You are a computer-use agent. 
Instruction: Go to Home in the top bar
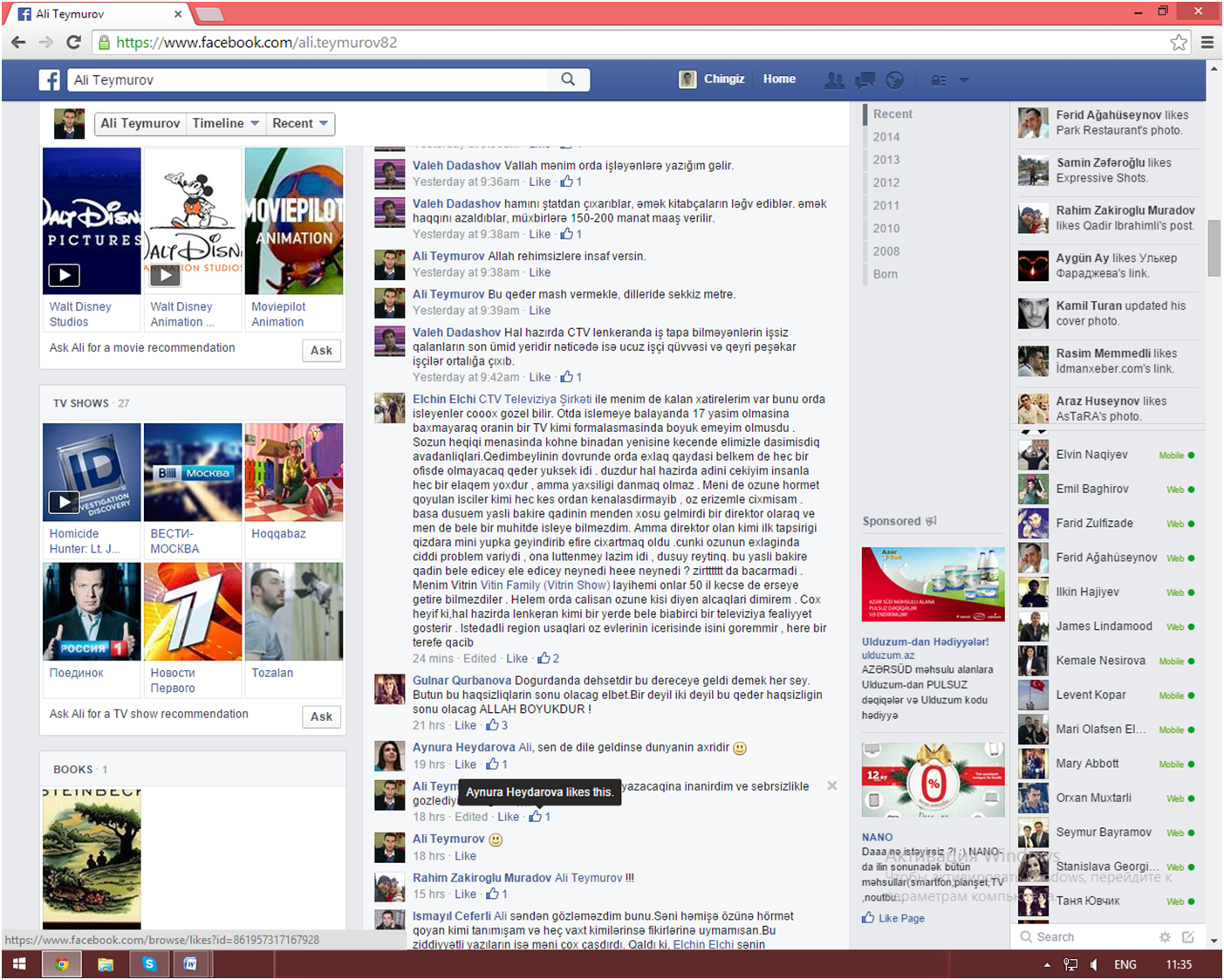(779, 79)
